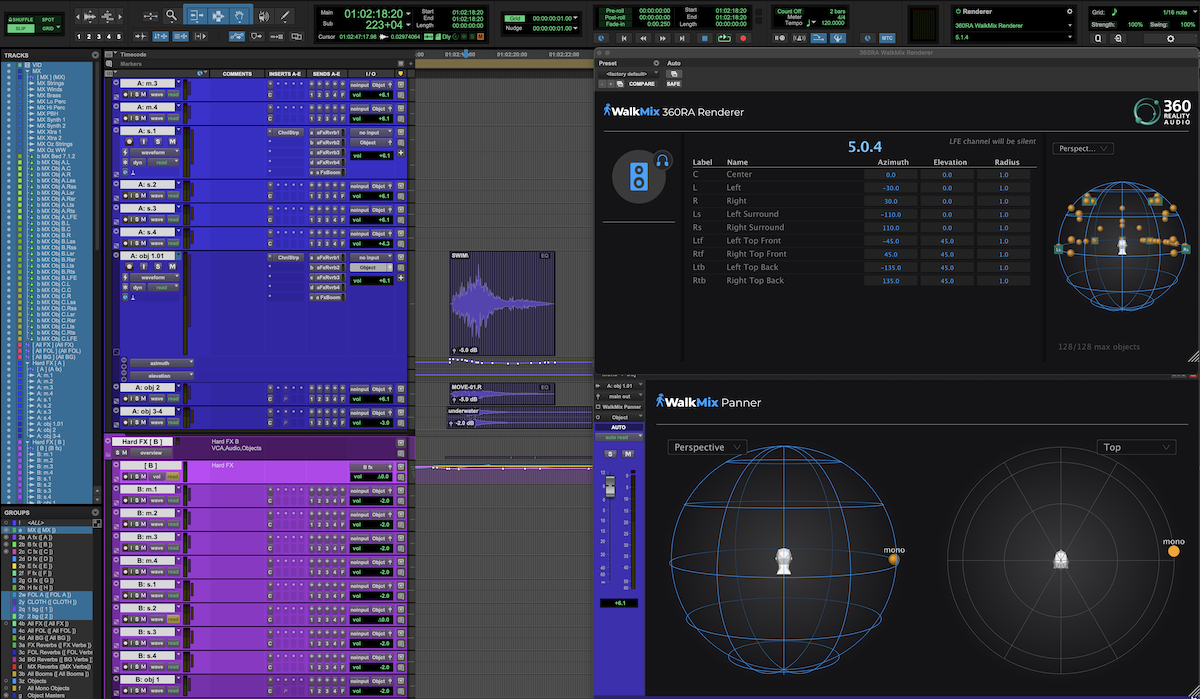Screen dimensions: 1200x699
Task: Enable Shuffle edit mode
Action: click(x=19, y=17)
